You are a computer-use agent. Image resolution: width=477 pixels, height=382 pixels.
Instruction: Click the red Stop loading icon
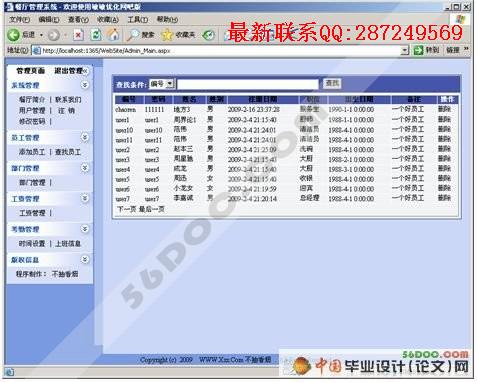click(x=78, y=35)
